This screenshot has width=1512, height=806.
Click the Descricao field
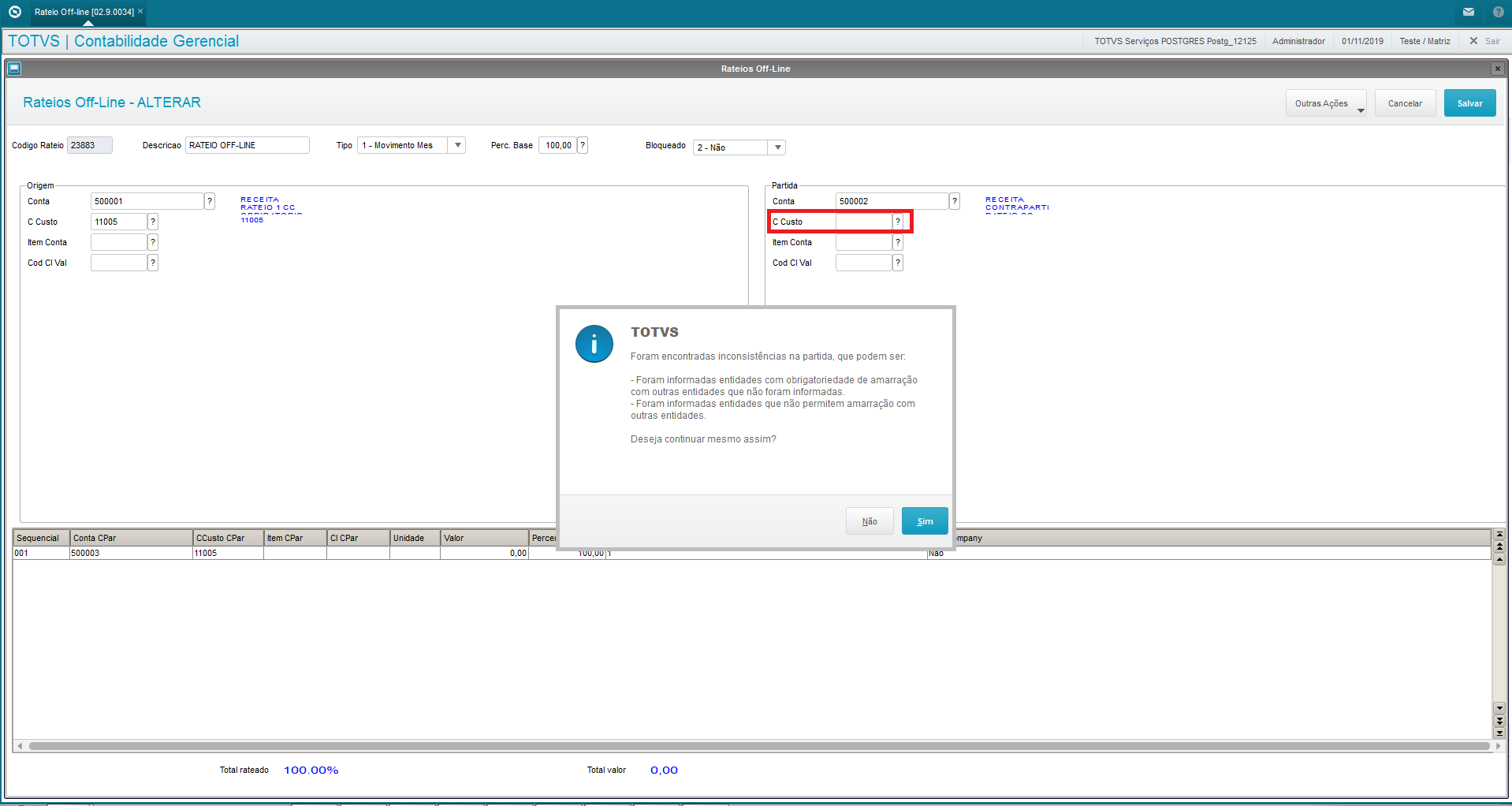click(248, 145)
